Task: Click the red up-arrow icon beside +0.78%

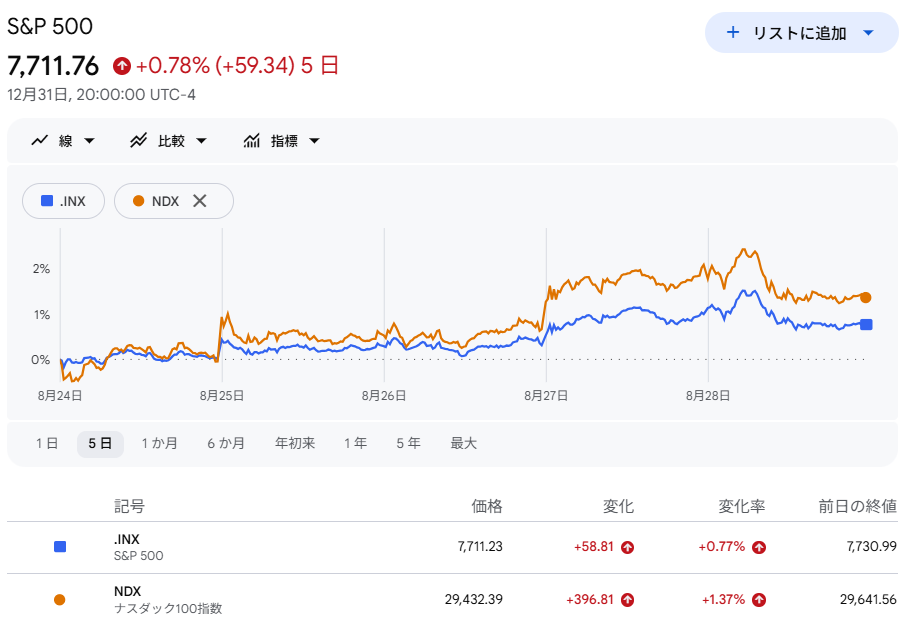Action: click(122, 66)
